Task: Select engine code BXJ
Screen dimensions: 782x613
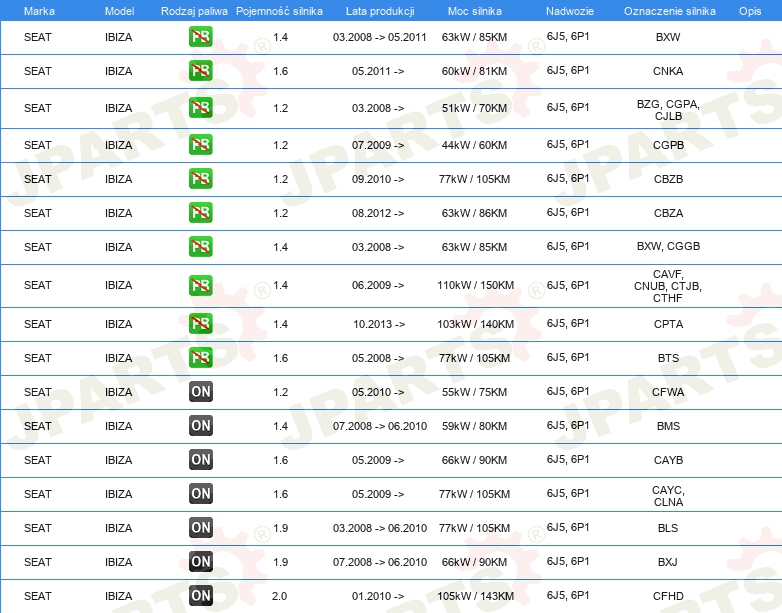Action: point(668,562)
